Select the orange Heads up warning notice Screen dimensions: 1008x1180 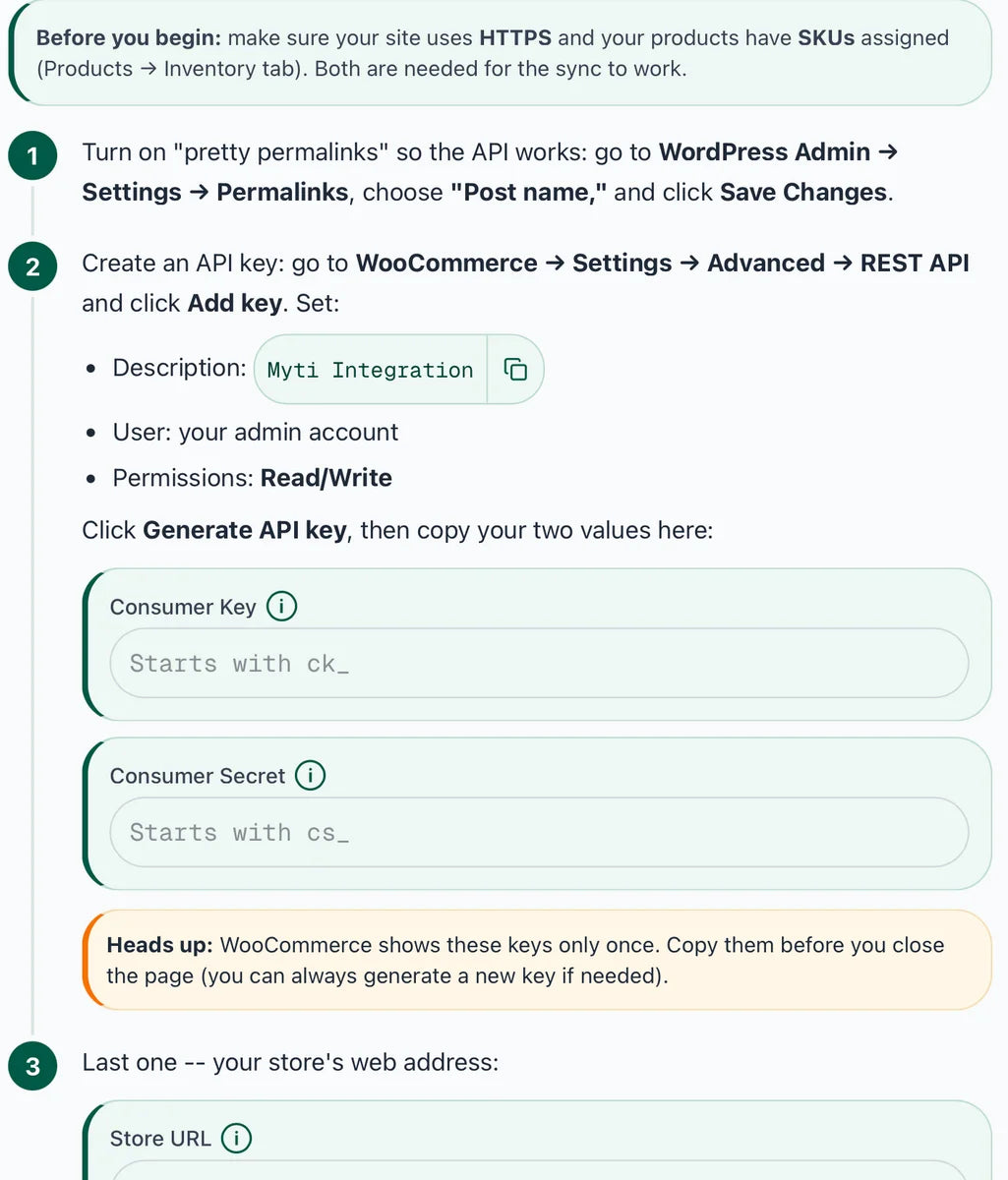[537, 961]
